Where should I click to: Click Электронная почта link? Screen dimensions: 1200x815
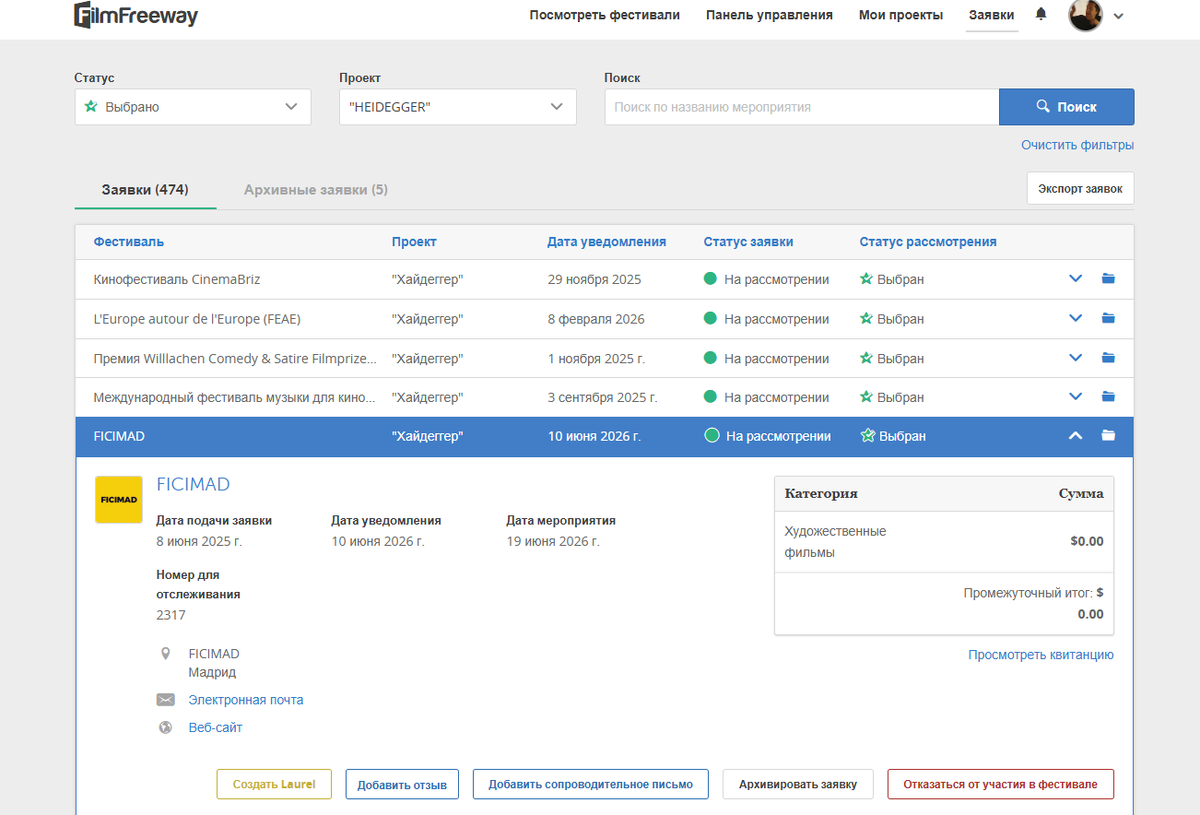[246, 700]
